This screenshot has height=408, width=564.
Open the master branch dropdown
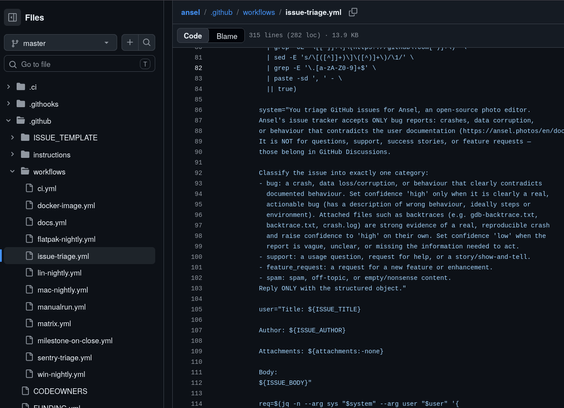[60, 43]
